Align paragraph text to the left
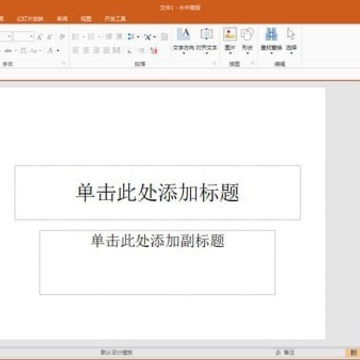Viewport: 360px width, 360px height. (x=76, y=51)
